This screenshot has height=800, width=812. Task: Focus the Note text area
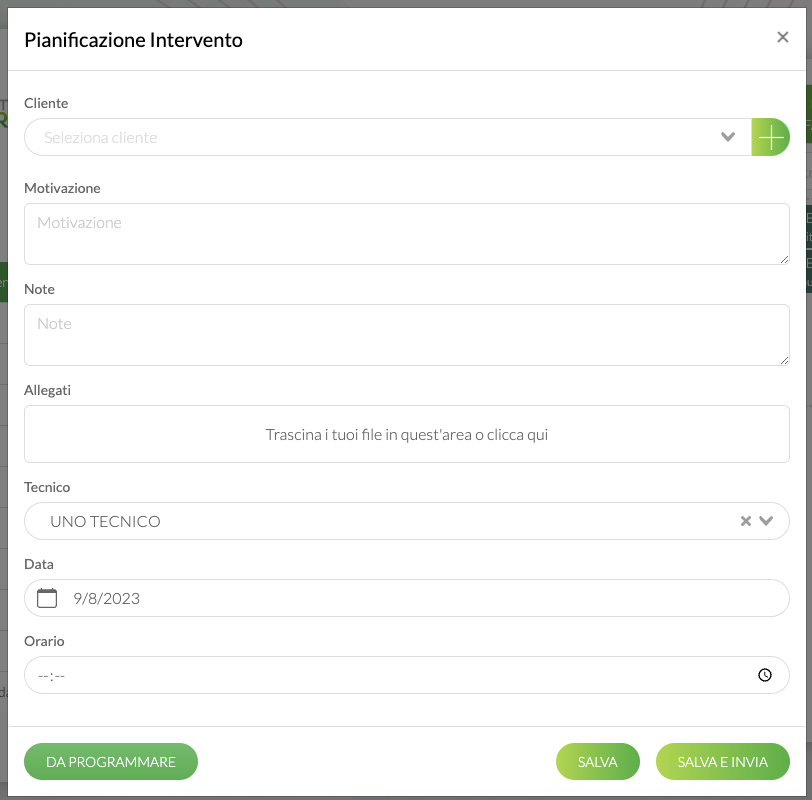click(x=407, y=335)
